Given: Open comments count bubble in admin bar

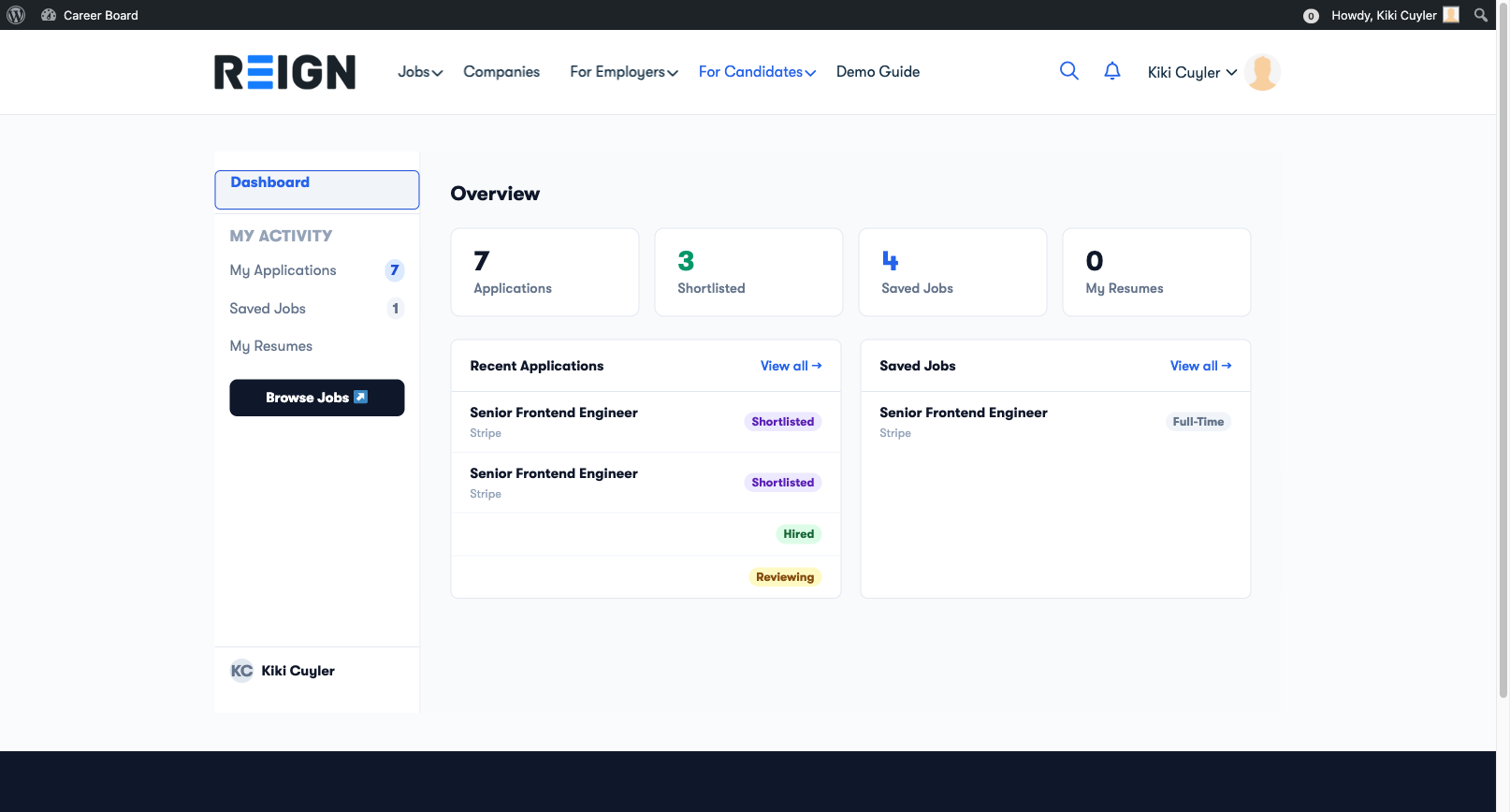Looking at the screenshot, I should [1311, 16].
